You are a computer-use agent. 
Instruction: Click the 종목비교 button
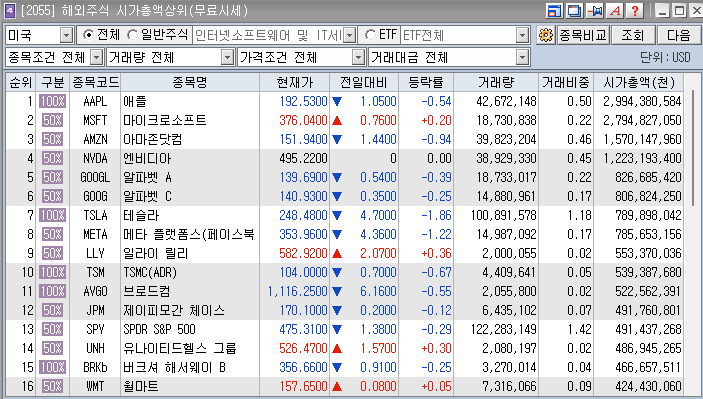[582, 35]
